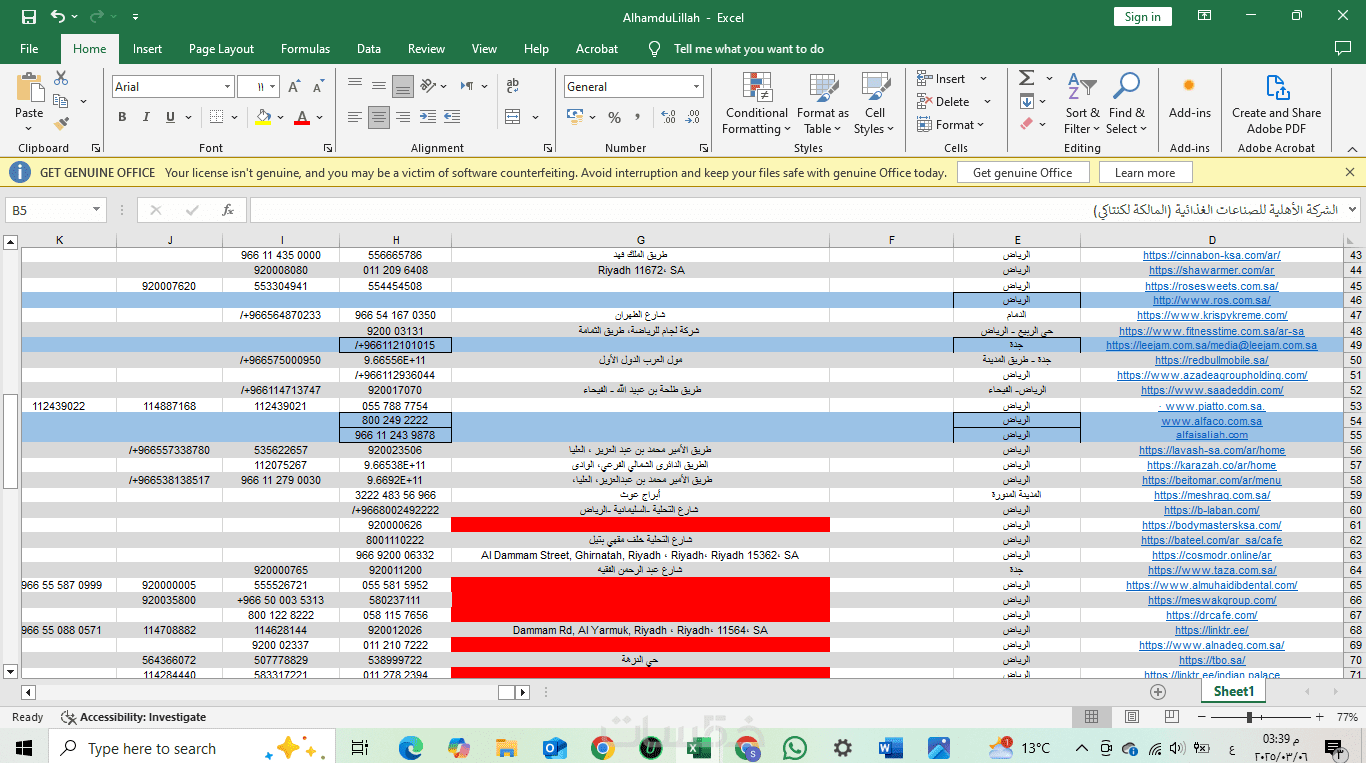
Task: Toggle Middle Align
Action: pyautogui.click(x=378, y=87)
